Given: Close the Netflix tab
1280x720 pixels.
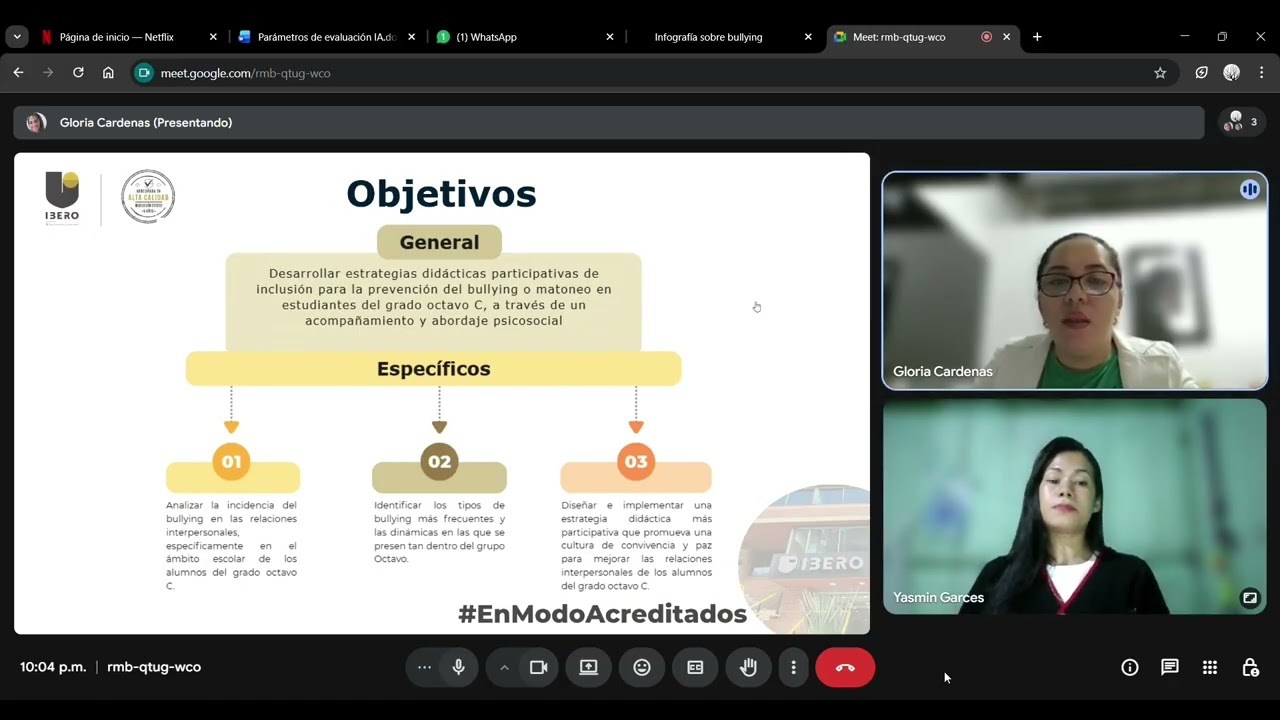Looking at the screenshot, I should point(213,37).
